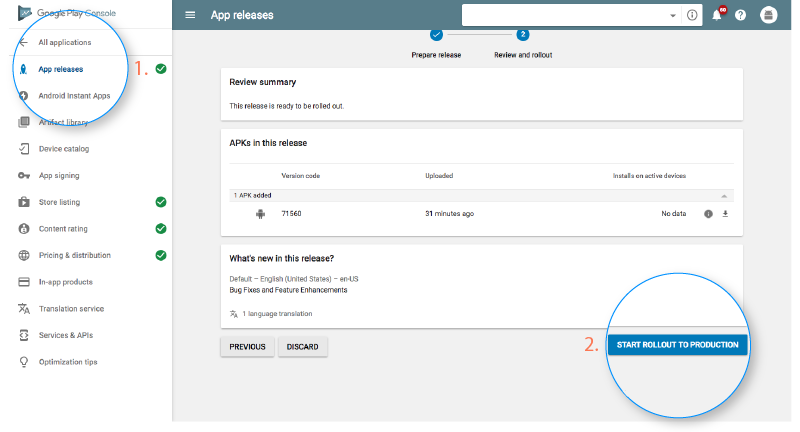Click the notifications bell icon

click(717, 15)
